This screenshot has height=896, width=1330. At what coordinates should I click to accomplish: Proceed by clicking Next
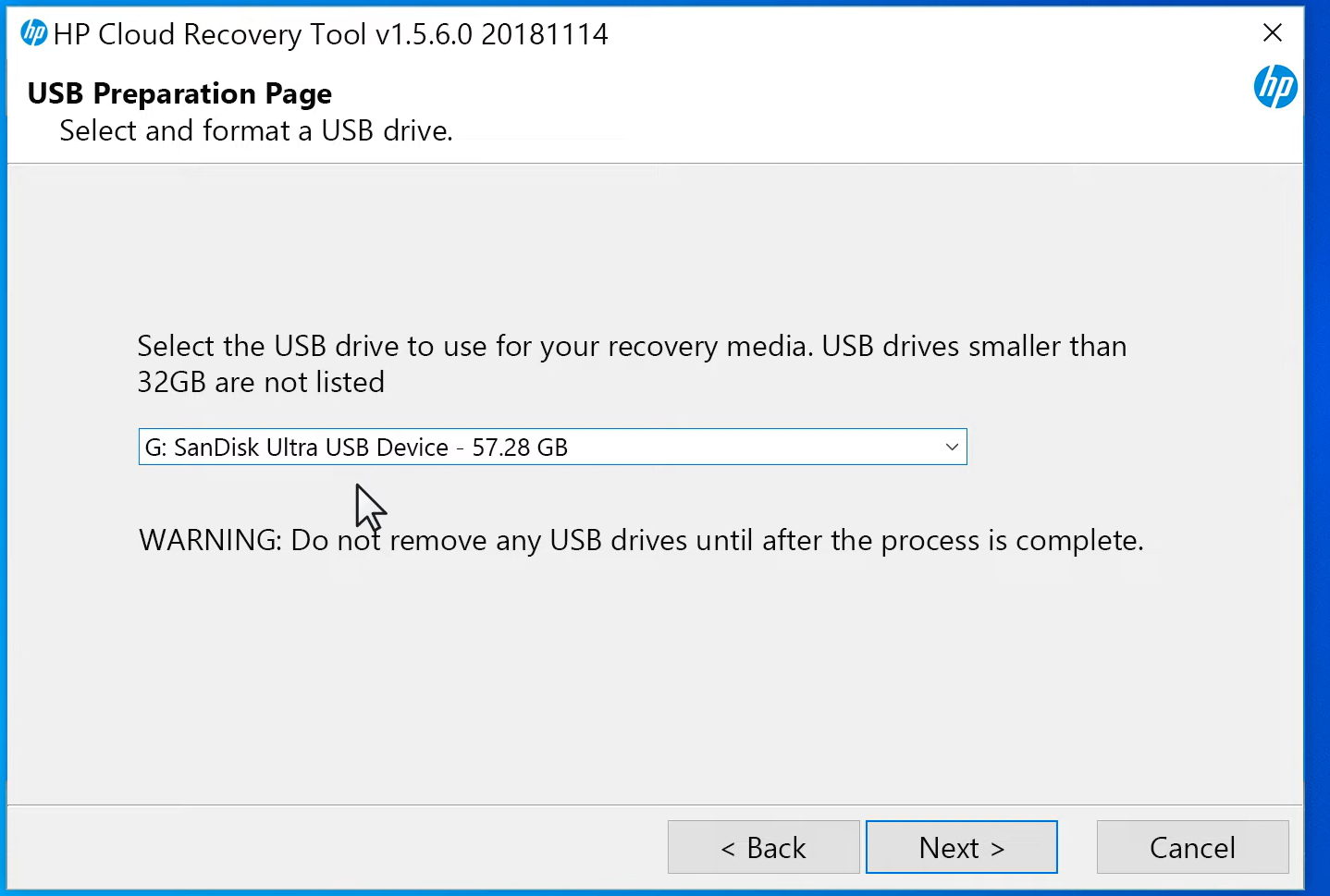pos(960,847)
